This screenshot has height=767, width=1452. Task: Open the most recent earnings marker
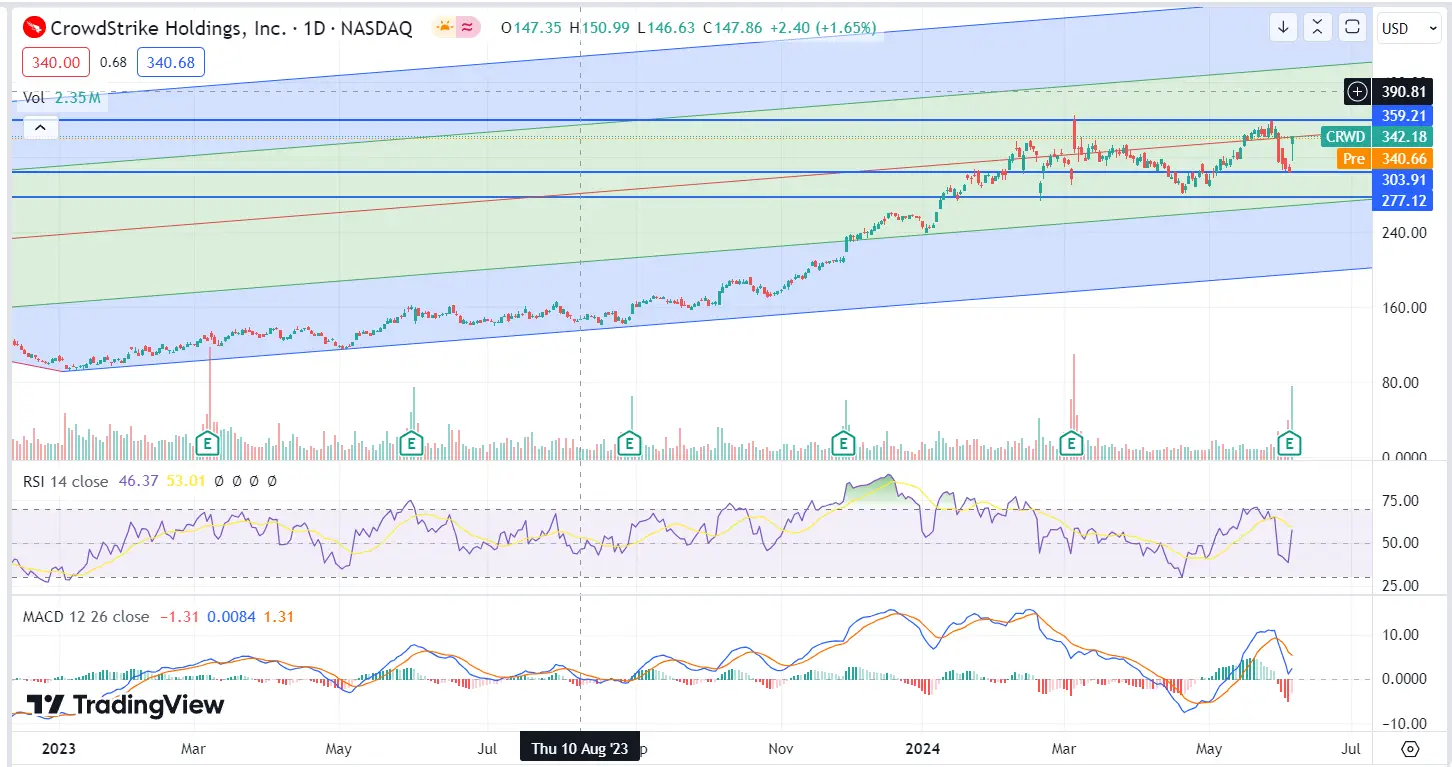pyautogui.click(x=1291, y=442)
